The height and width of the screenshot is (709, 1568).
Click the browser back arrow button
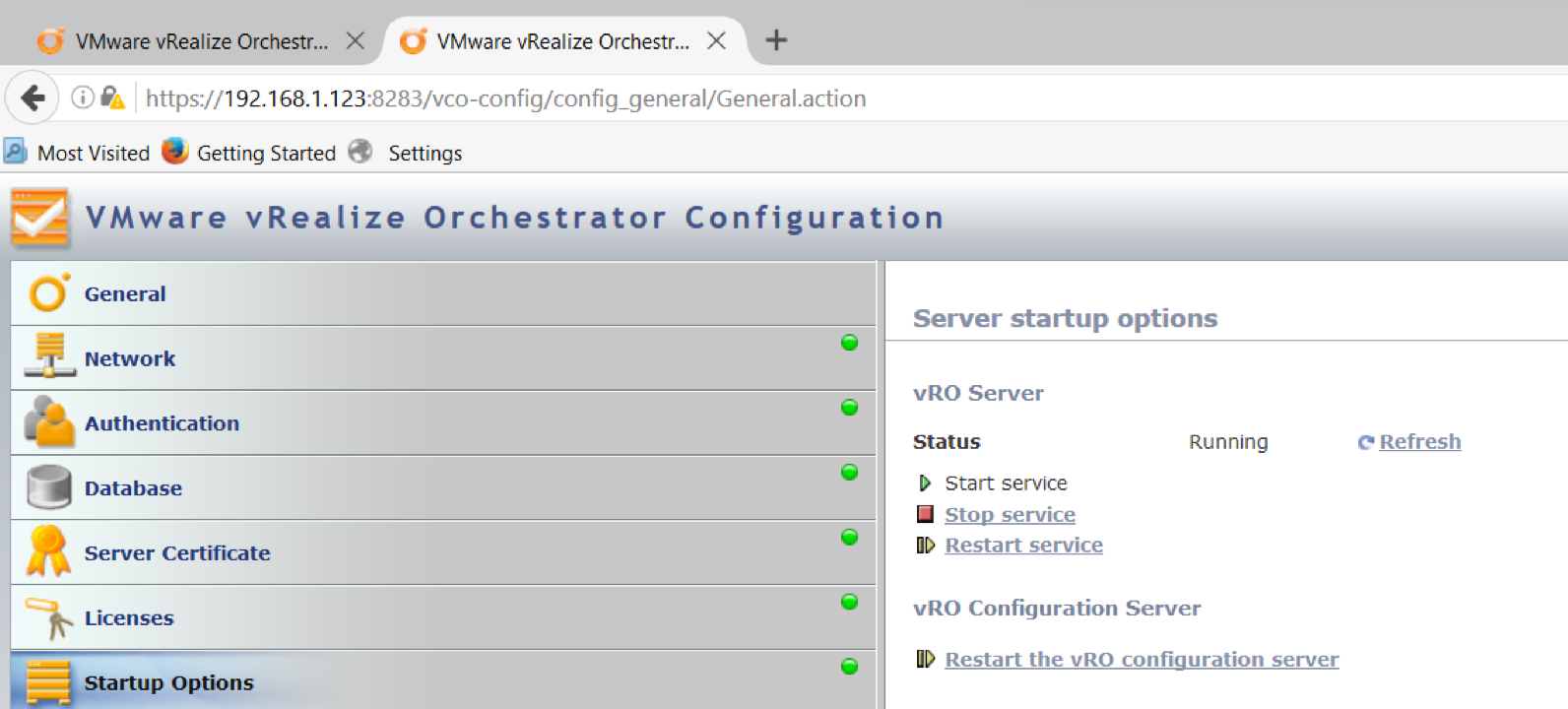33,97
